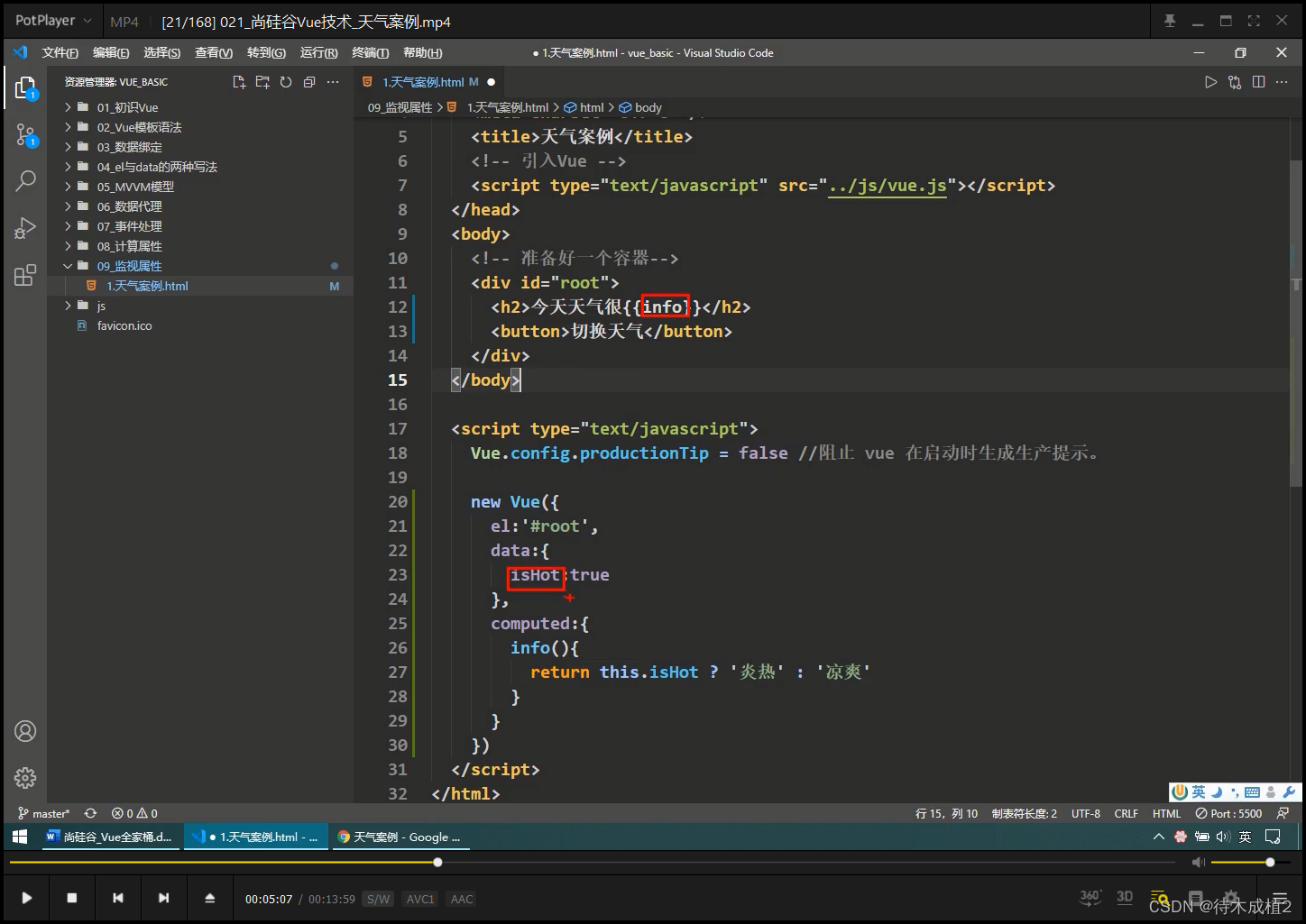The height and width of the screenshot is (924, 1306).
Task: Click the UTF-8 encoding in status bar
Action: coord(1086,813)
